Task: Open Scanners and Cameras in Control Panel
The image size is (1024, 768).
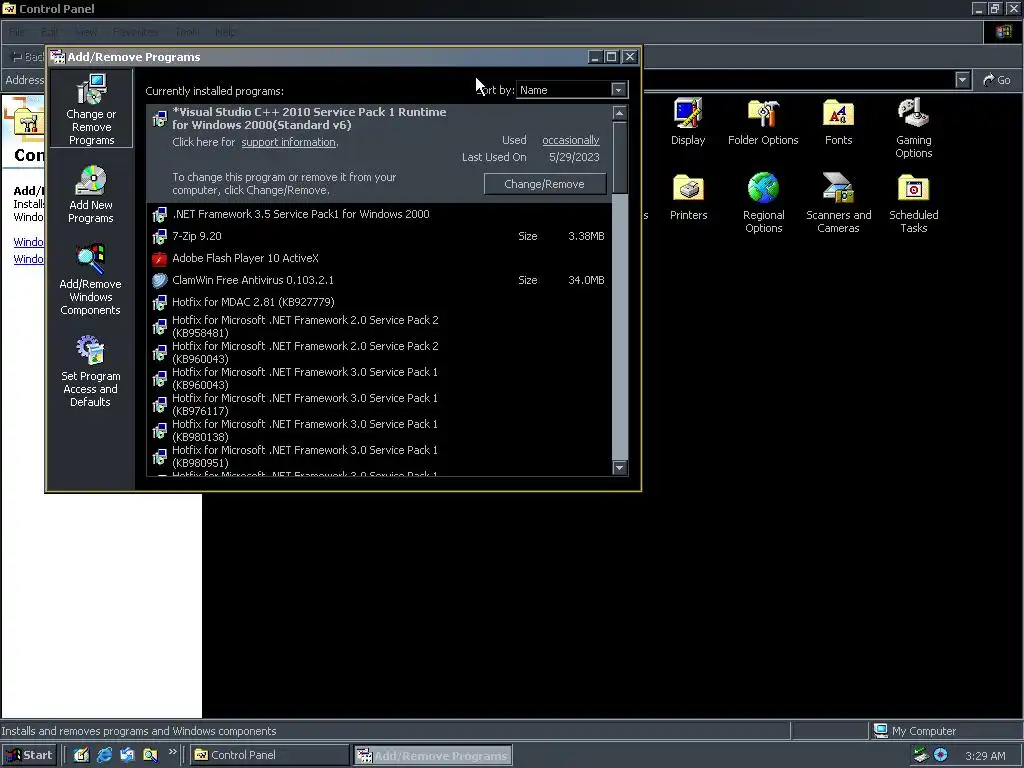Action: point(839,203)
